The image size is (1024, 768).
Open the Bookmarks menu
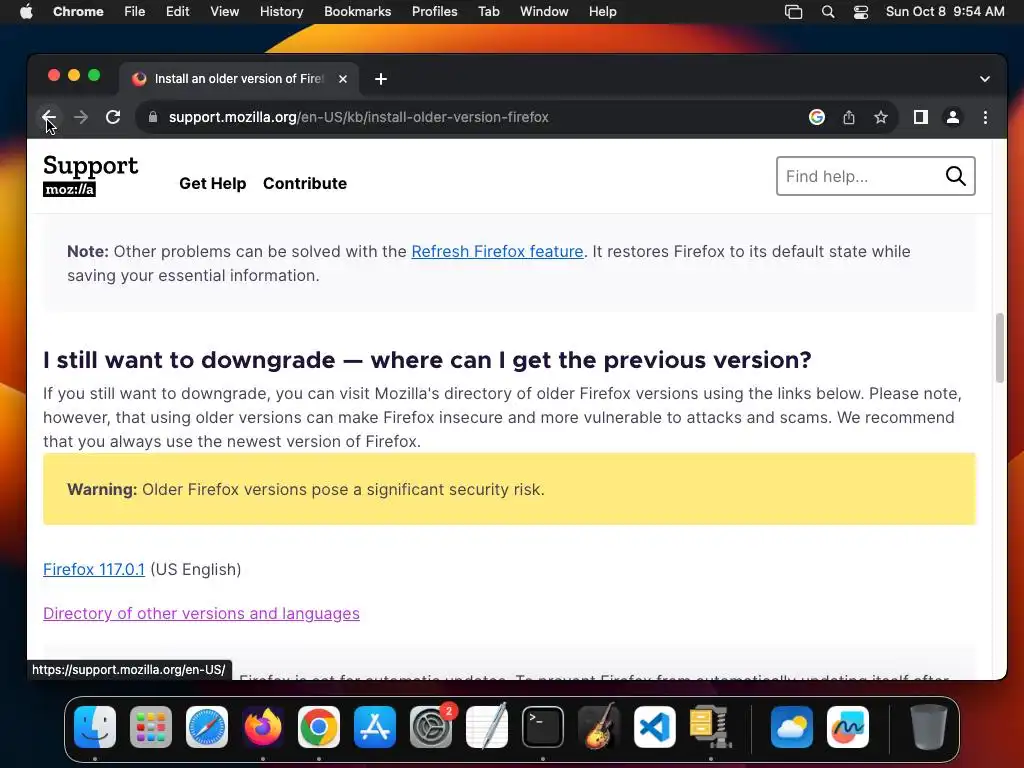point(357,12)
